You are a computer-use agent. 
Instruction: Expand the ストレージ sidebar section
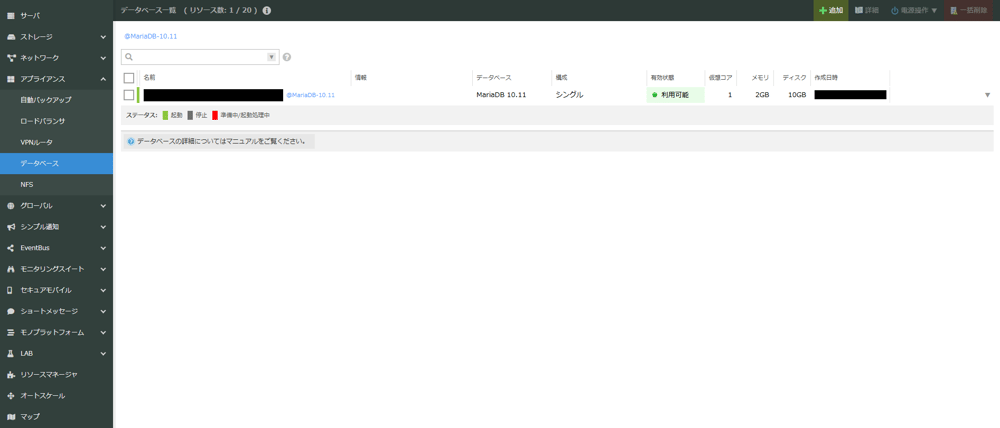pyautogui.click(x=103, y=37)
